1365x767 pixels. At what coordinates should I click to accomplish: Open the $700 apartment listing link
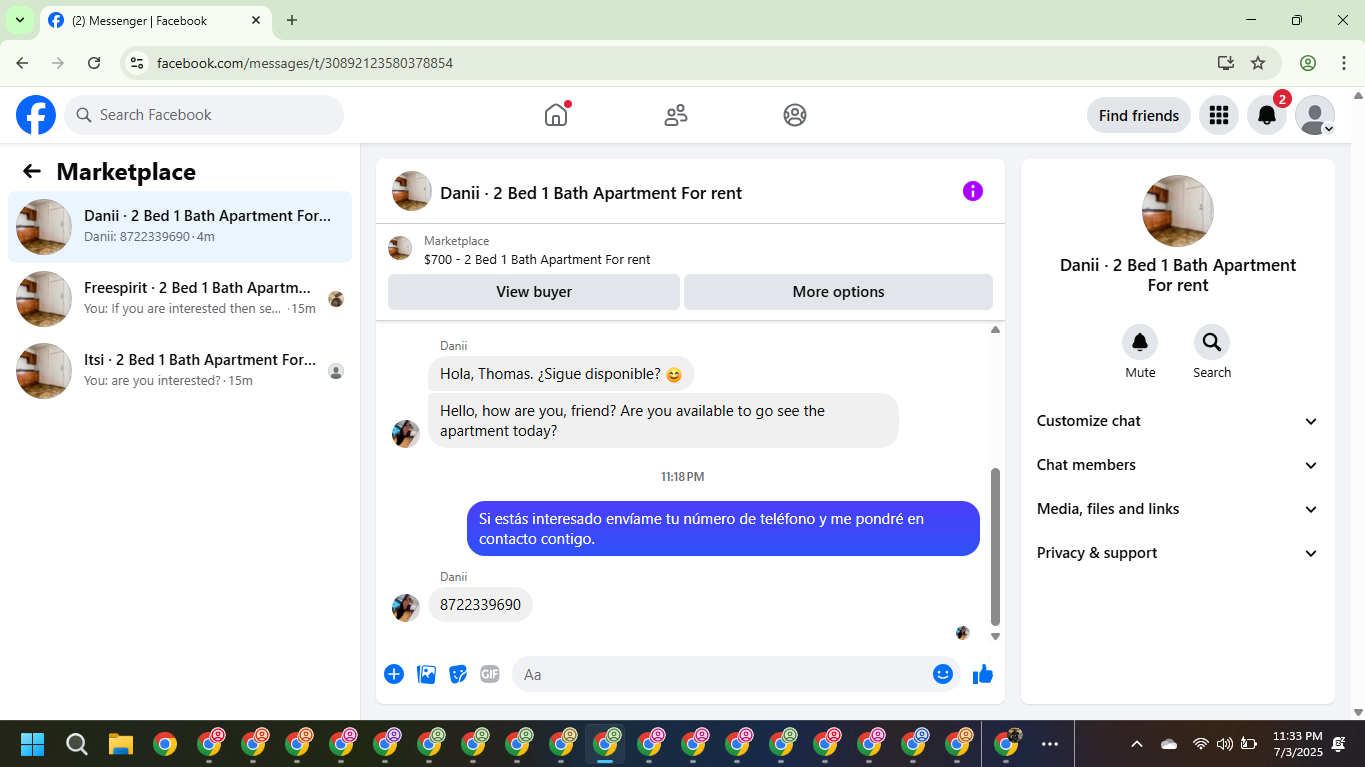click(x=537, y=259)
